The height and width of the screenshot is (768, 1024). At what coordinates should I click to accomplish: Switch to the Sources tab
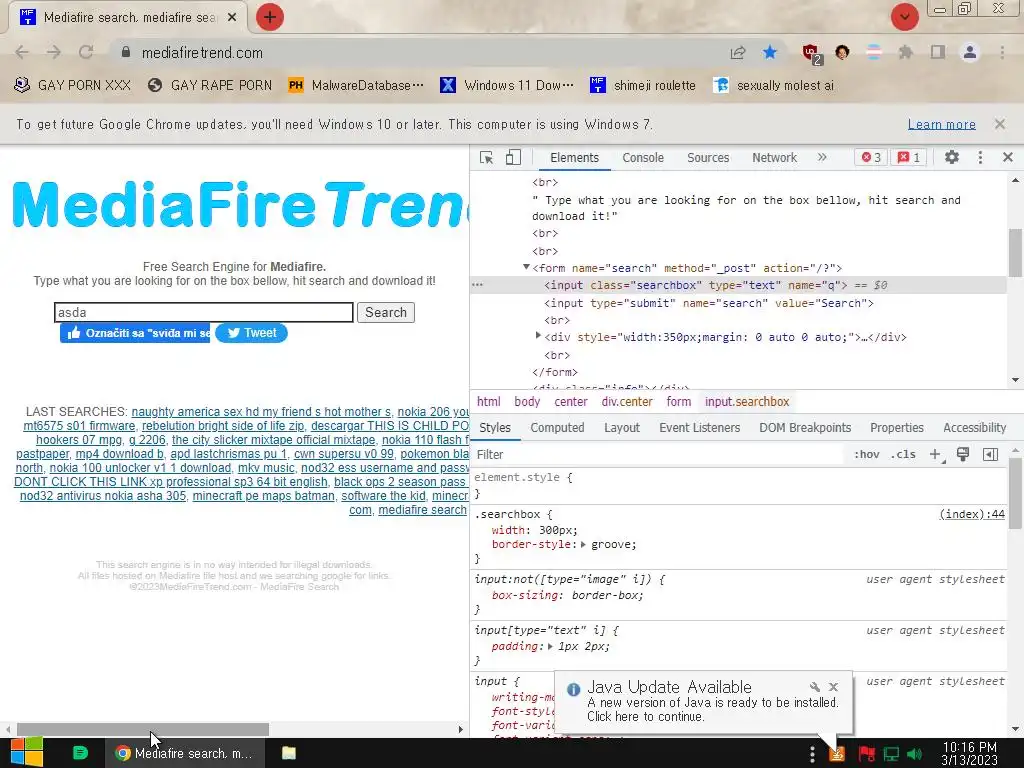[708, 157]
